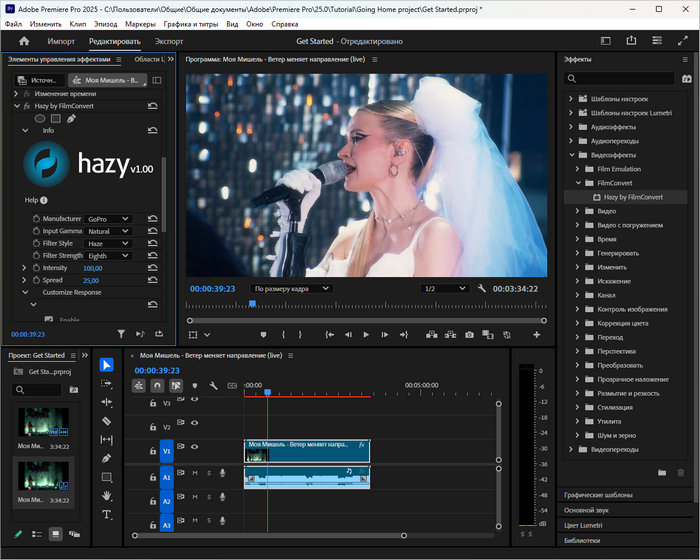
Task: Click Extract button in program monitor
Action: coord(450,334)
